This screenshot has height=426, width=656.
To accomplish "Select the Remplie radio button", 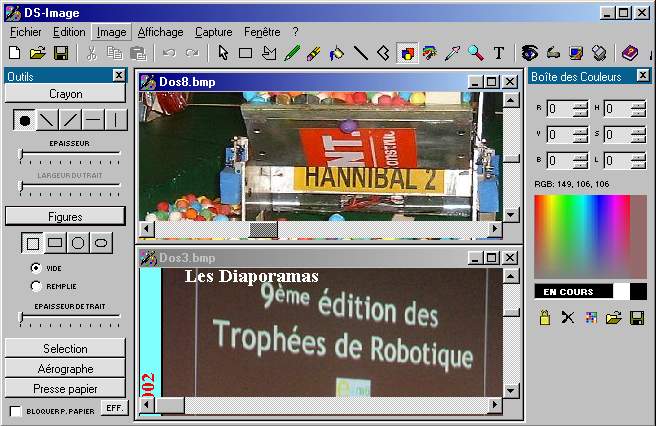I will pyautogui.click(x=37, y=286).
